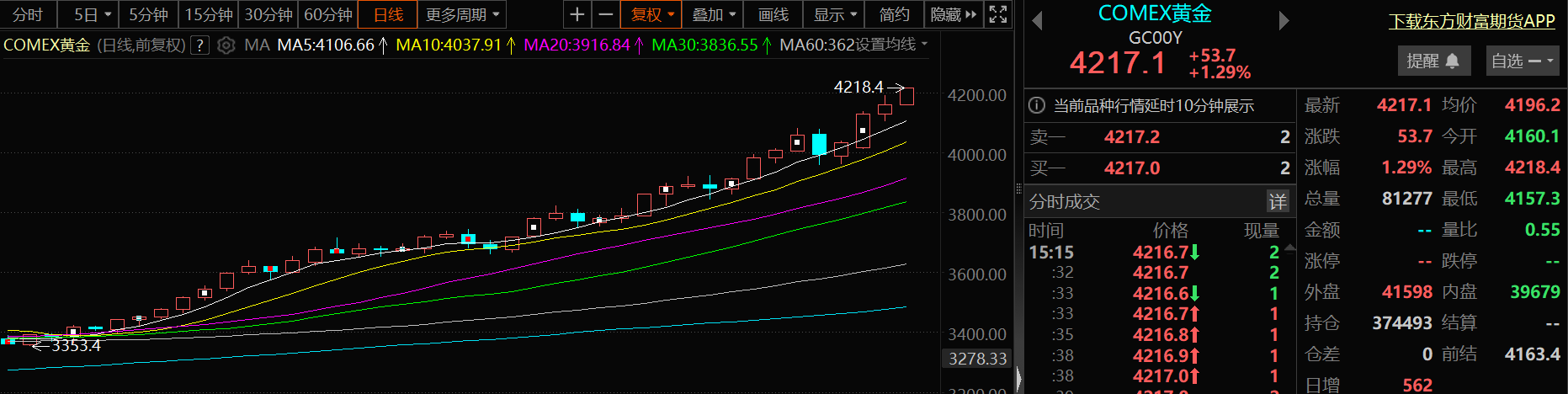Viewport: 1568px width, 394px height.
Task: Click the 今开 value 4160.1
Action: point(1533,136)
